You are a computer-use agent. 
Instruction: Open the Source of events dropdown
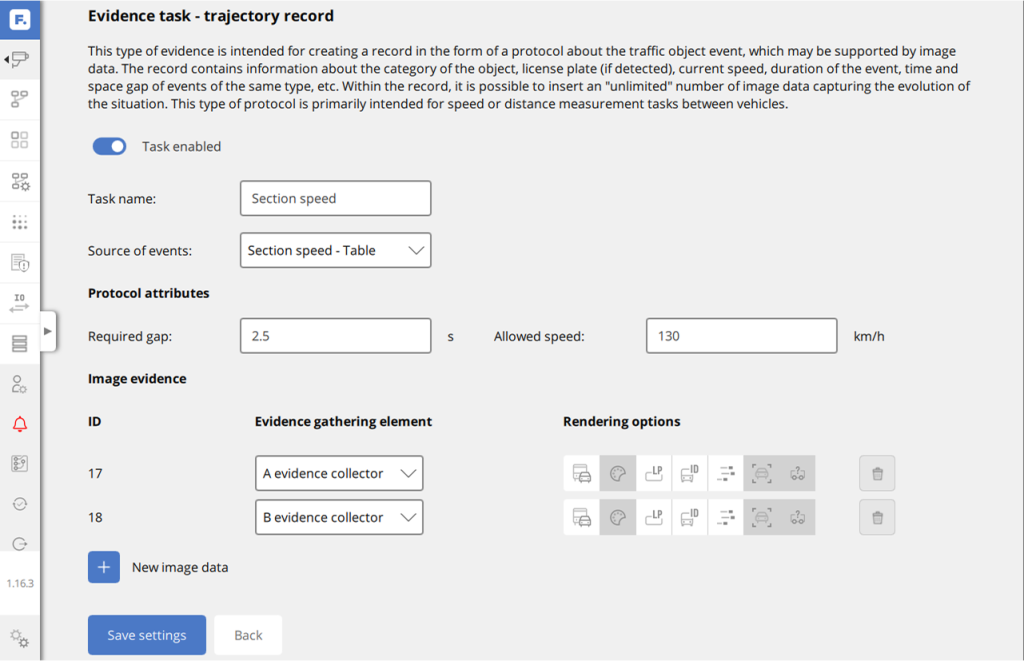click(x=335, y=250)
